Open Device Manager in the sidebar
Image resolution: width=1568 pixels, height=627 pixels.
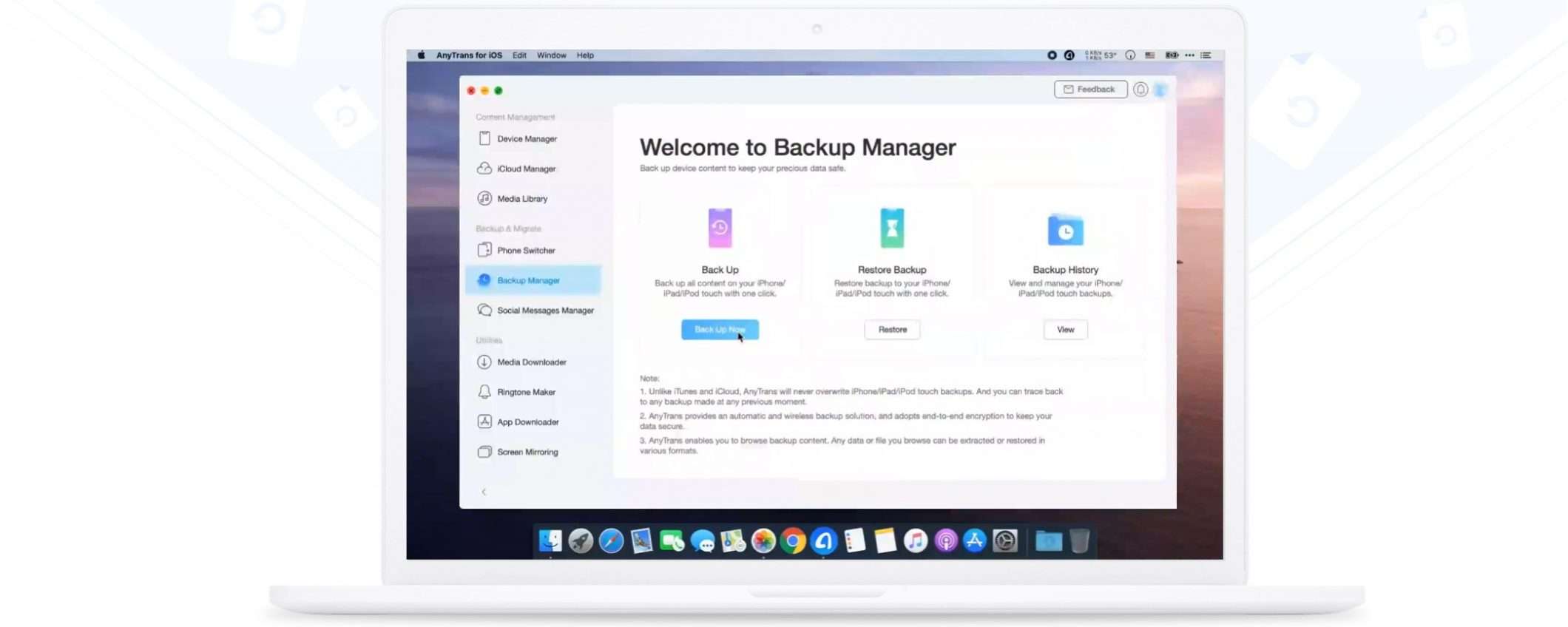click(x=534, y=138)
